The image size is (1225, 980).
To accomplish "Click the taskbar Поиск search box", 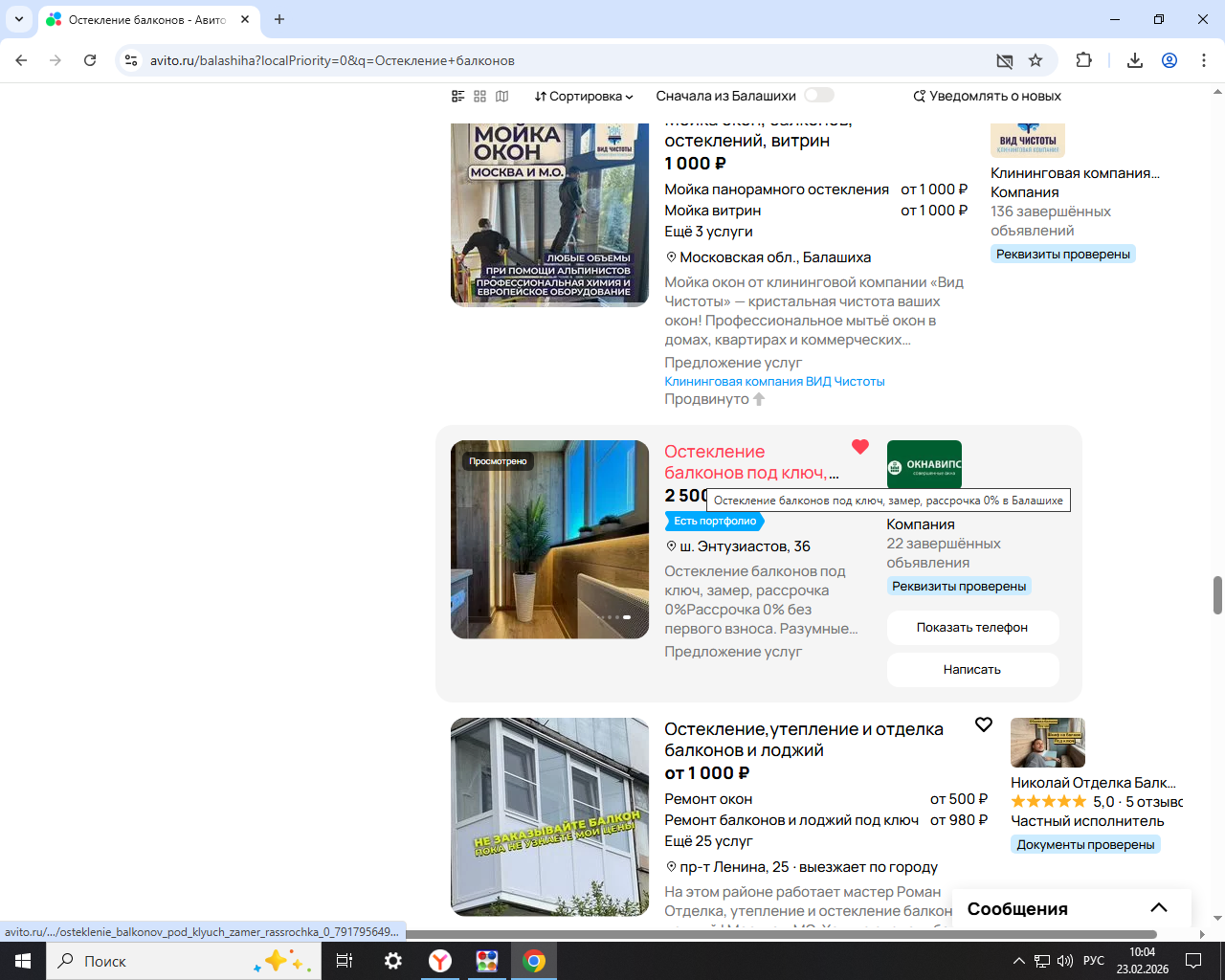I will click(x=182, y=961).
